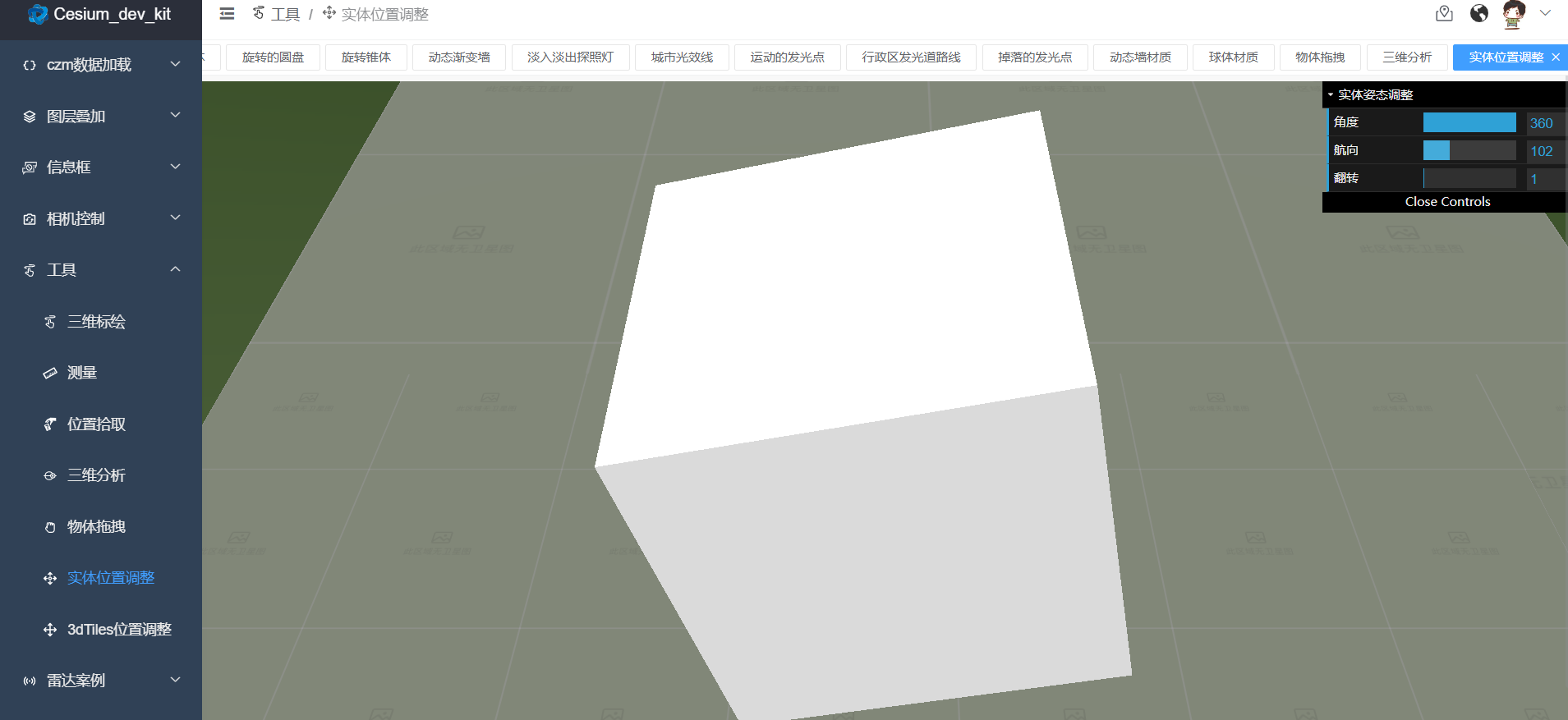
Task: Switch to the 物体拖拽 tab
Action: point(1320,57)
